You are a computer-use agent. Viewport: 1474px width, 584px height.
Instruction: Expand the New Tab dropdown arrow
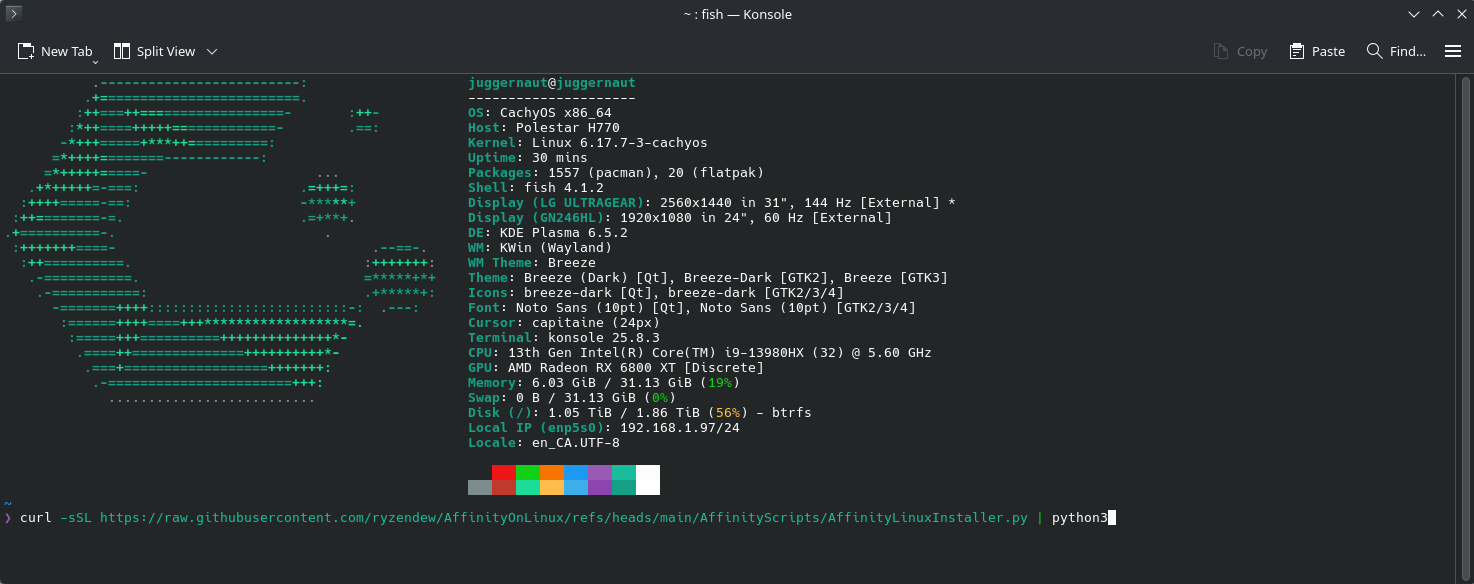(x=95, y=61)
